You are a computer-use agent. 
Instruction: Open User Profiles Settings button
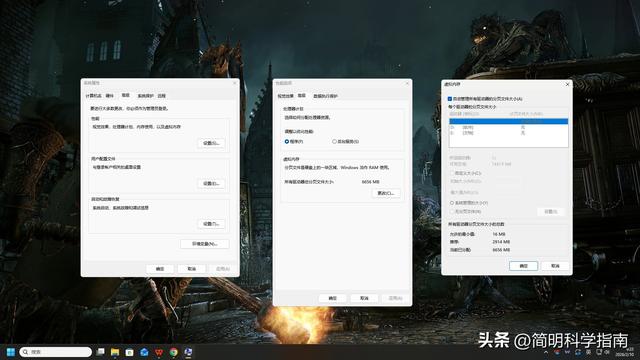211,184
